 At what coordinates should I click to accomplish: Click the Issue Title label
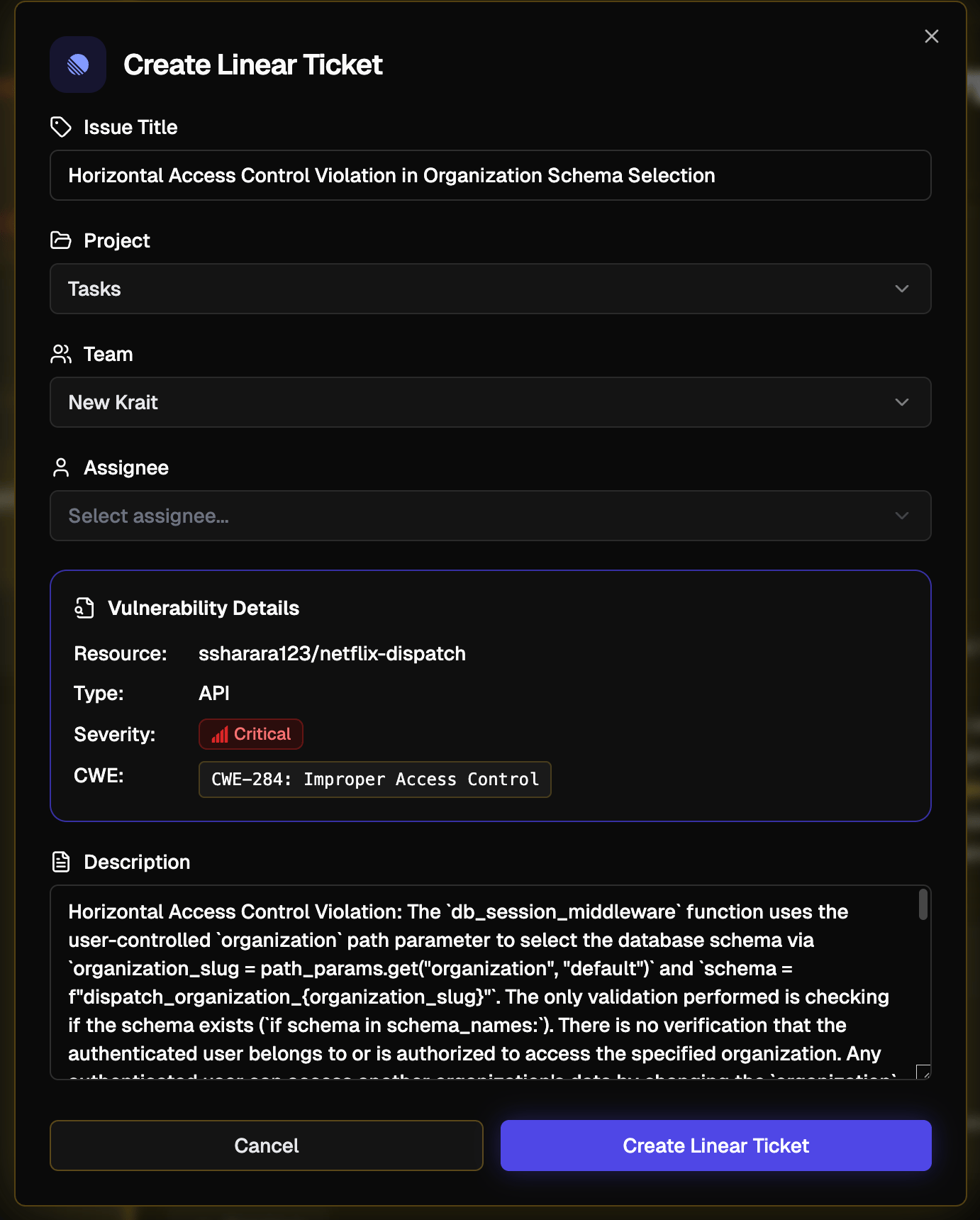(x=130, y=127)
